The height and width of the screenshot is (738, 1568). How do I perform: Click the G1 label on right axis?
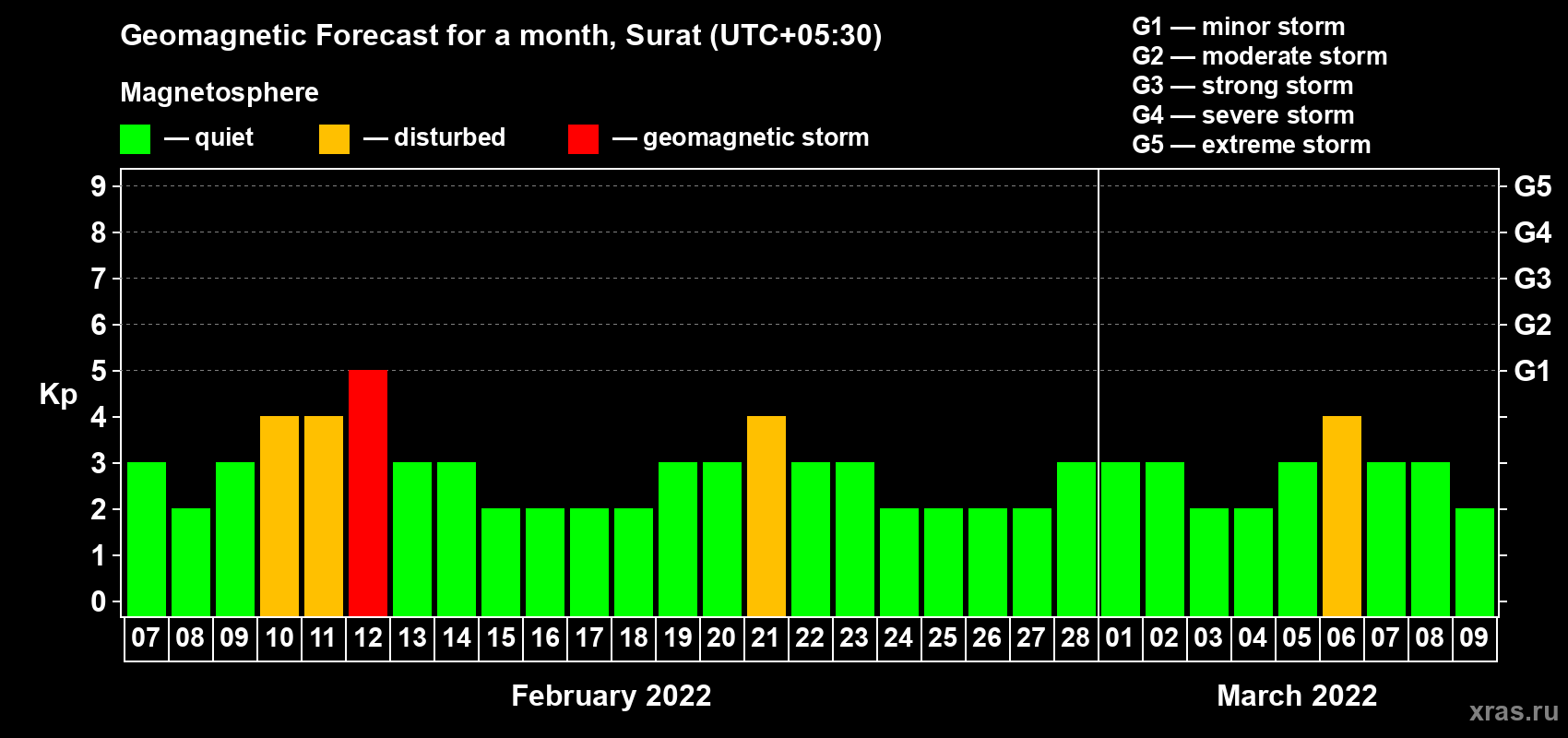pos(1533,371)
